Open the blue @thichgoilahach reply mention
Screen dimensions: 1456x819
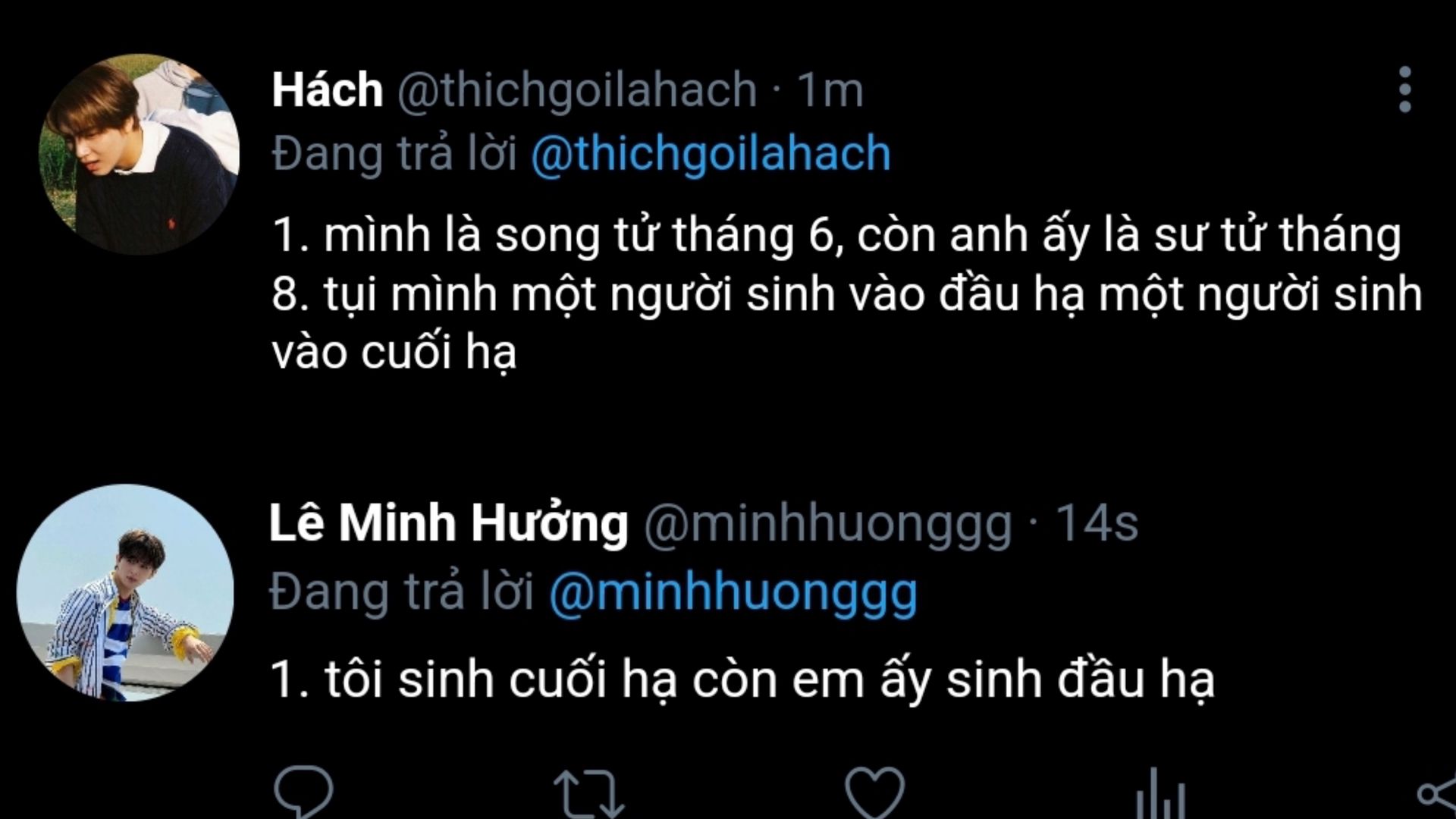click(x=711, y=153)
